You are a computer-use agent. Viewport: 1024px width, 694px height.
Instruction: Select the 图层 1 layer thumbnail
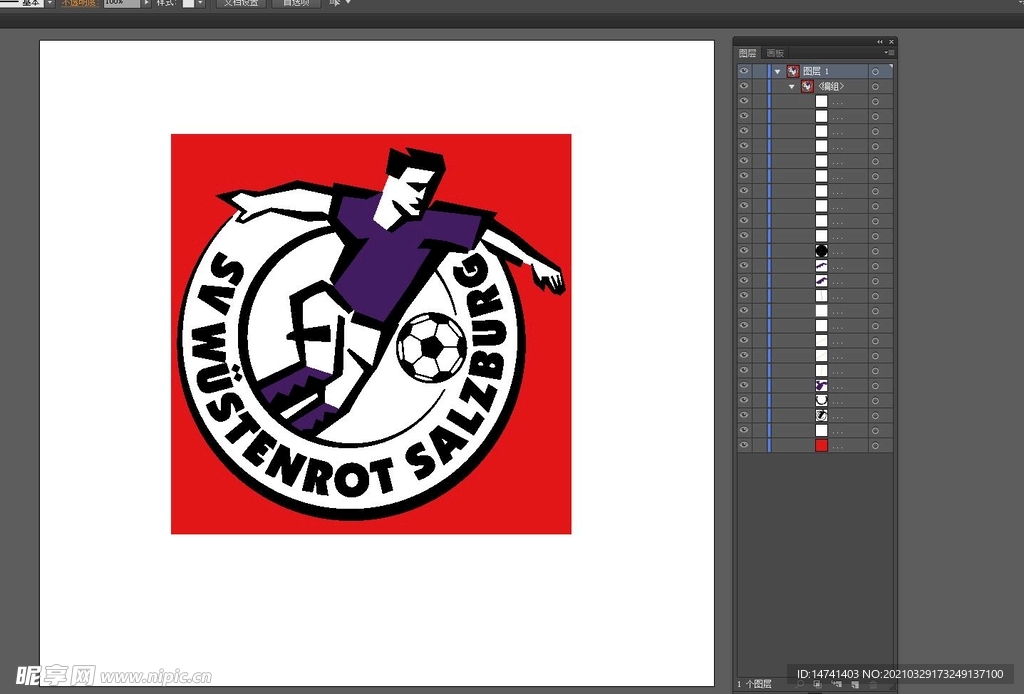793,71
